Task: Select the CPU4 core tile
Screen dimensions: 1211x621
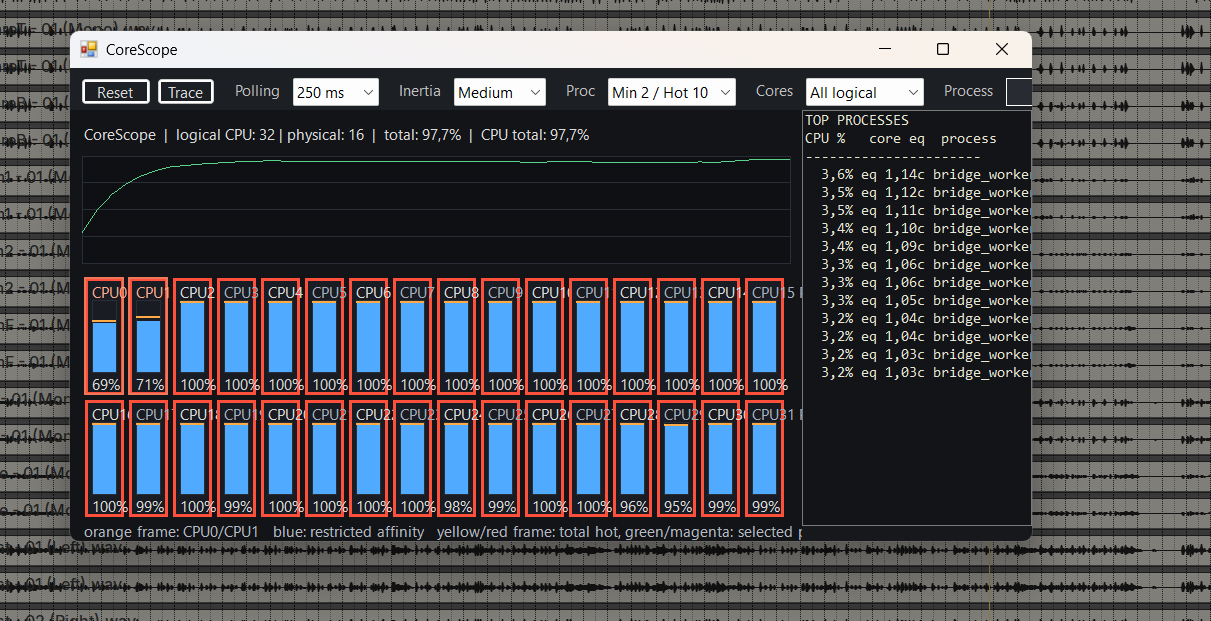Action: (x=281, y=336)
